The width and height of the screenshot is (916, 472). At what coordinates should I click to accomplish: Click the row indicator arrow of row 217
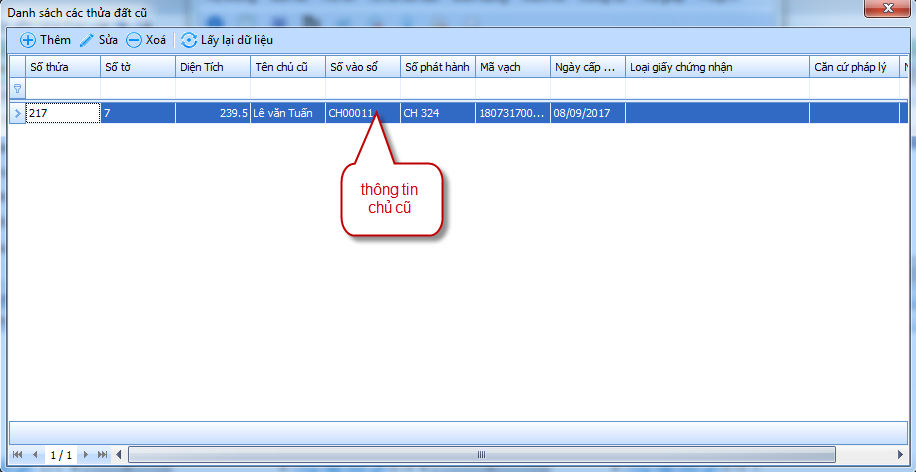coord(16,113)
